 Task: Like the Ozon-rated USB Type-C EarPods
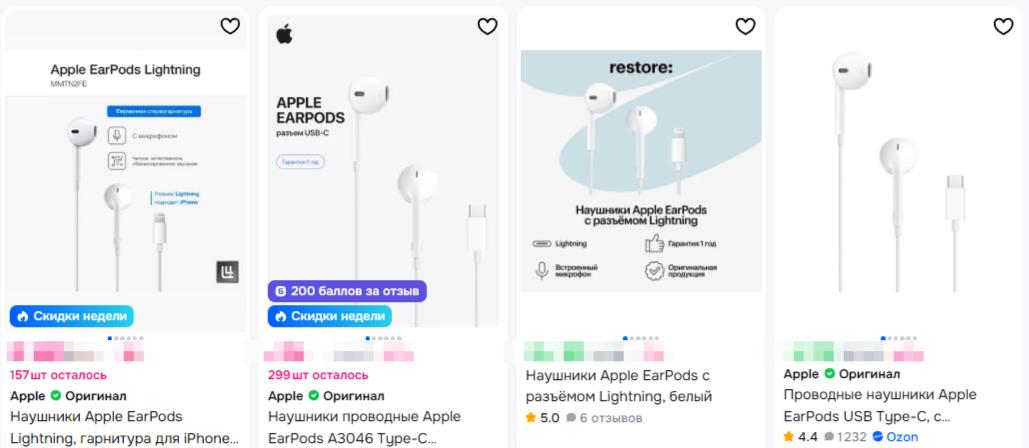(1003, 26)
